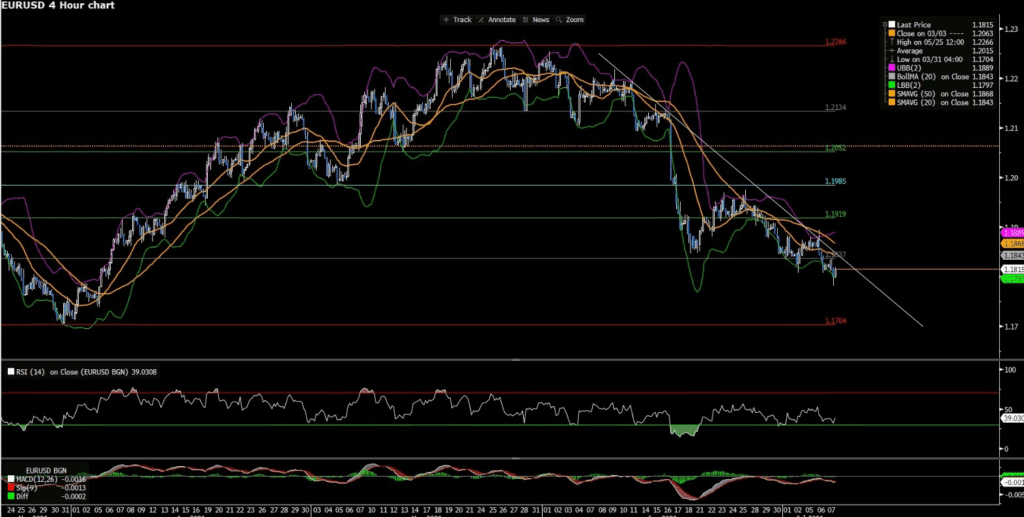The image size is (1024, 517).
Task: Activate the Zoom tool
Action: click(569, 20)
